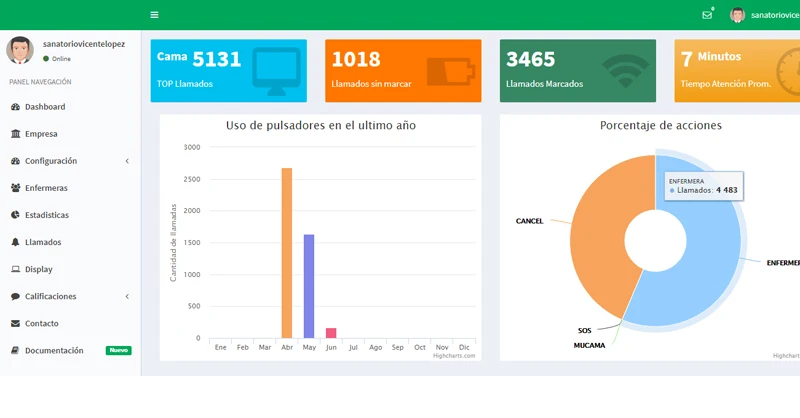
Task: Click the Dic label on x-axis
Action: pyautogui.click(x=464, y=347)
